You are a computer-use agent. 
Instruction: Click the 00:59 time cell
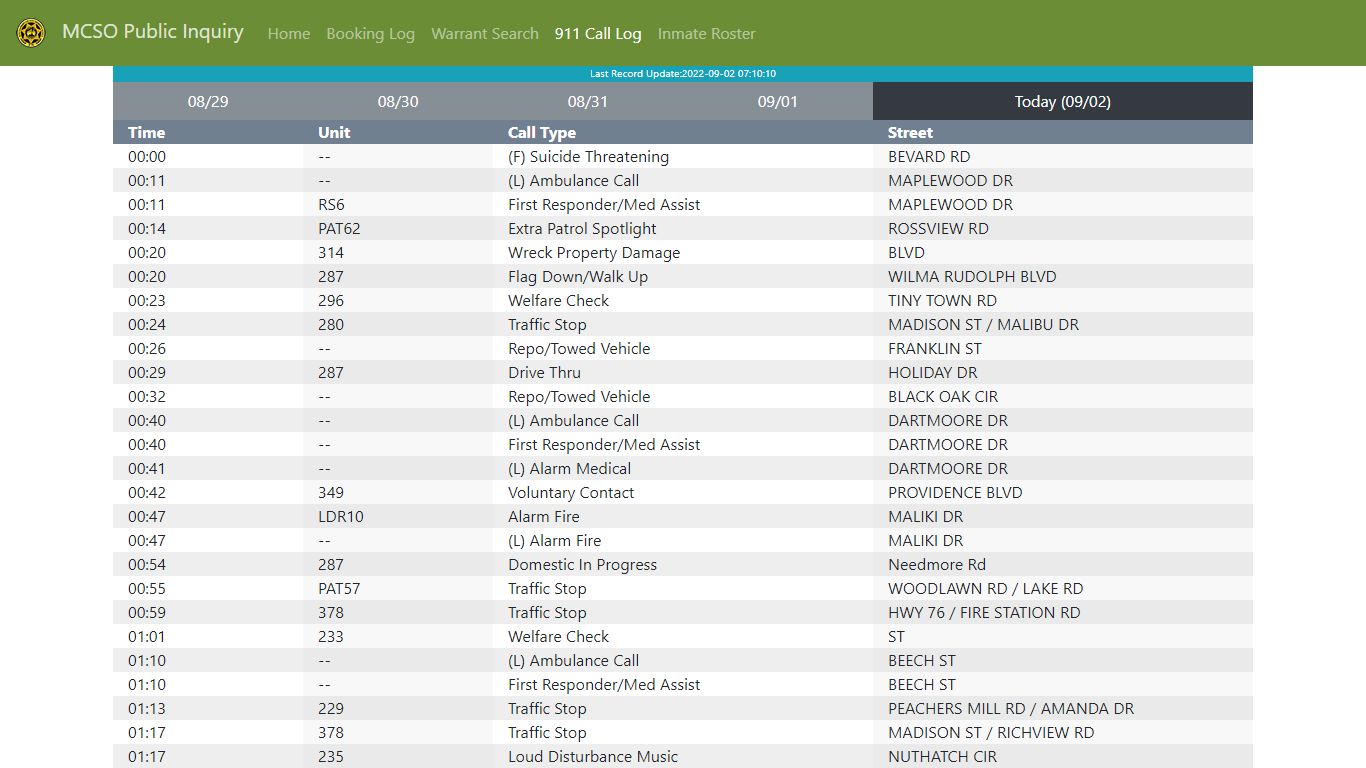coord(208,612)
